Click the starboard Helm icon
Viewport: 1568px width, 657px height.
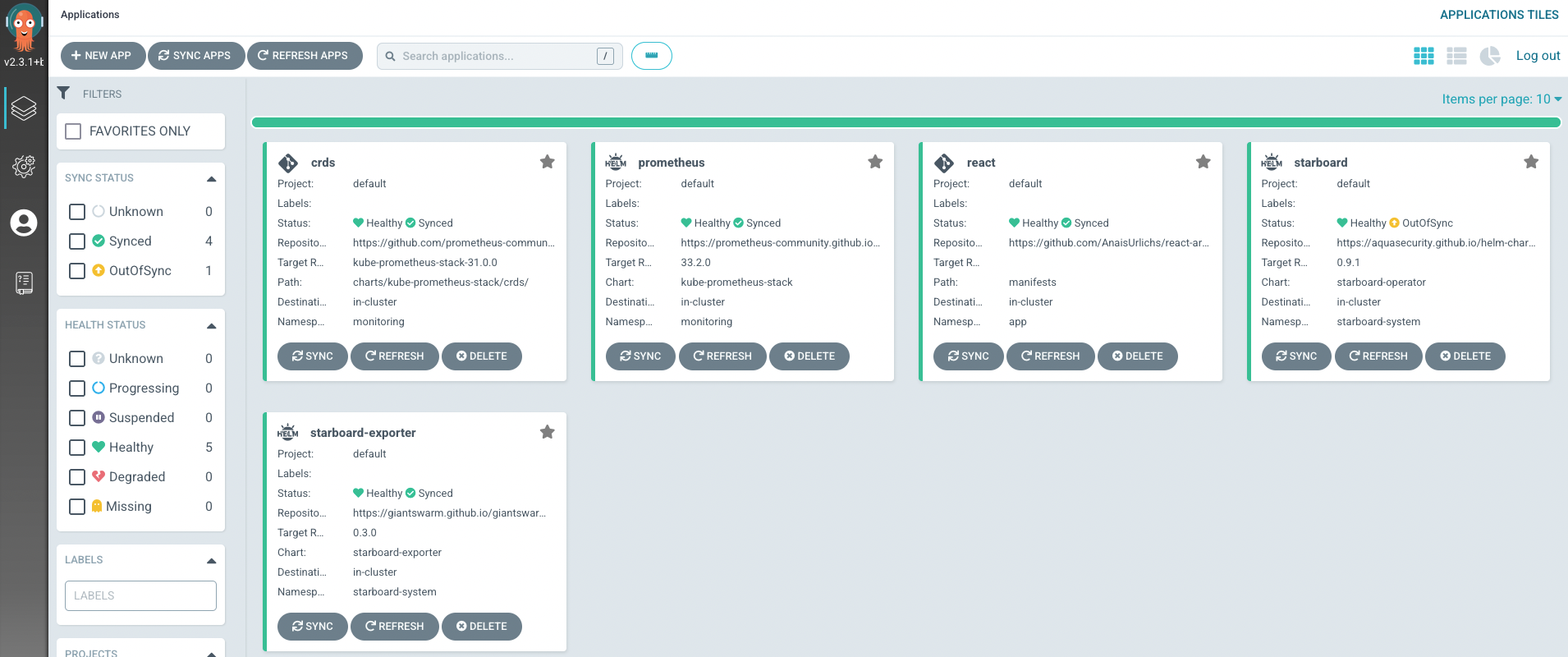pos(1272,162)
